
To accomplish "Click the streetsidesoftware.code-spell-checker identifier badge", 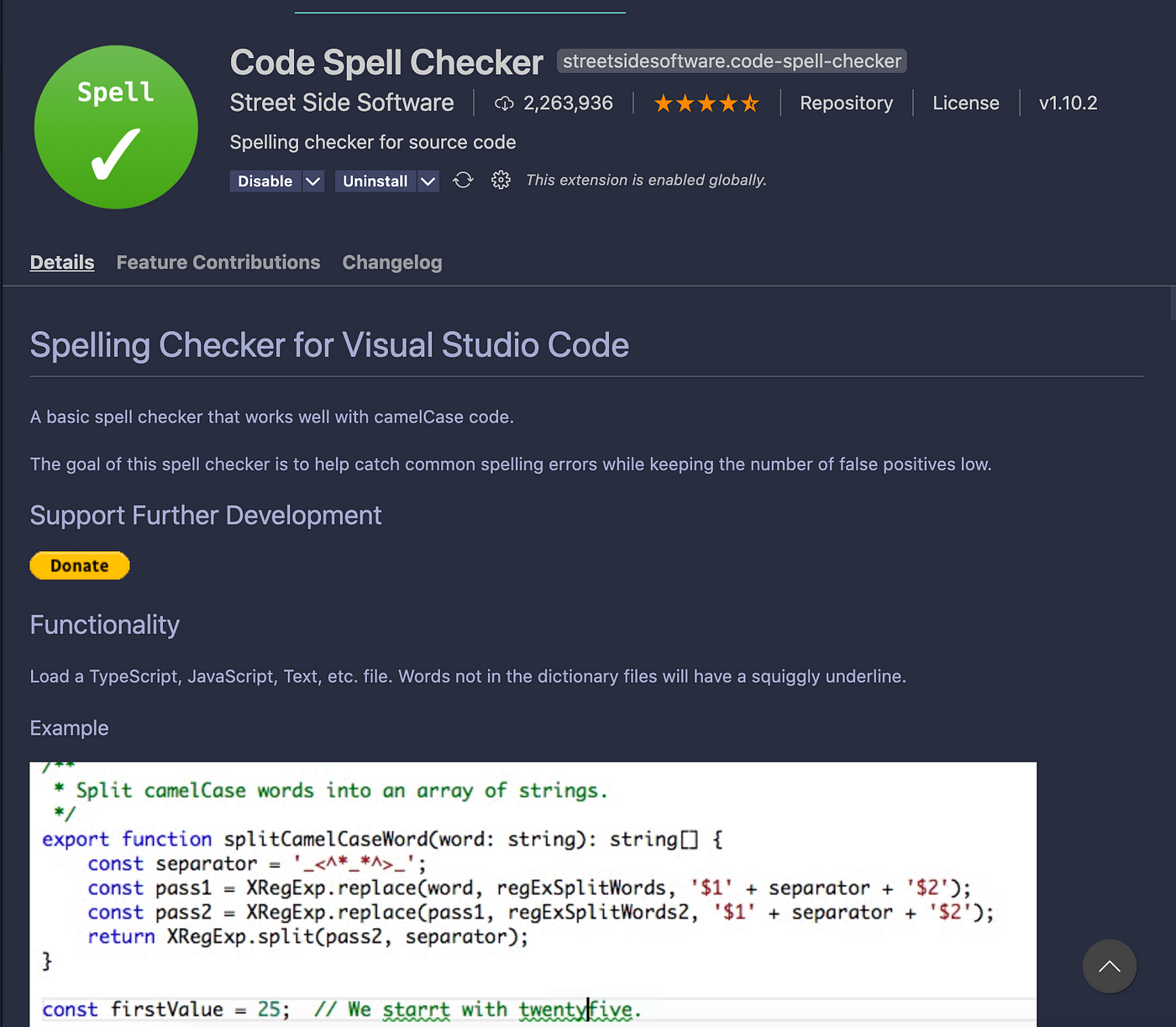I will [x=732, y=61].
